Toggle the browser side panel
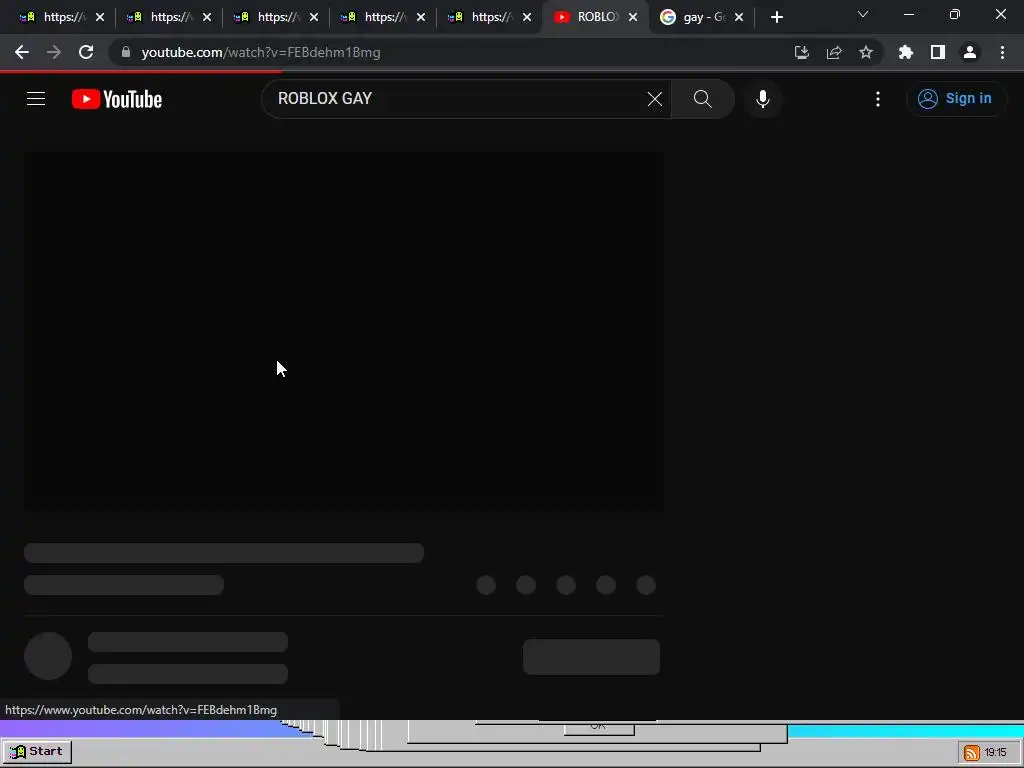 click(x=938, y=52)
